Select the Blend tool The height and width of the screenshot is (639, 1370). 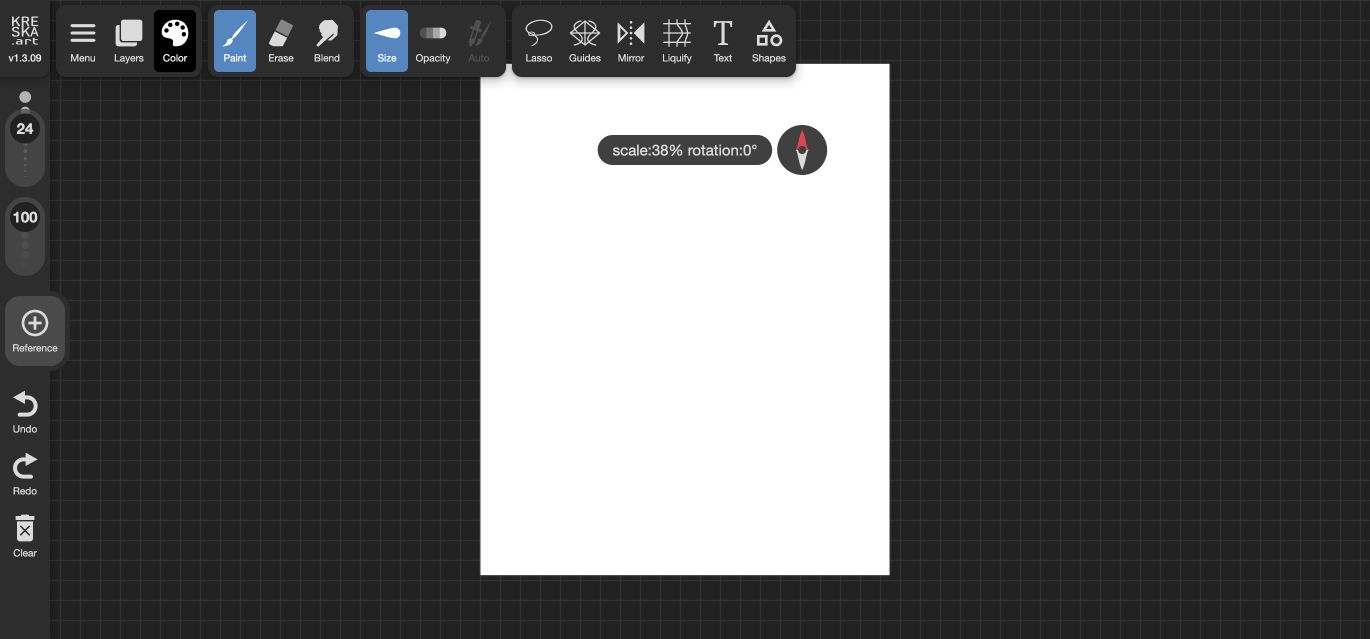pyautogui.click(x=327, y=41)
